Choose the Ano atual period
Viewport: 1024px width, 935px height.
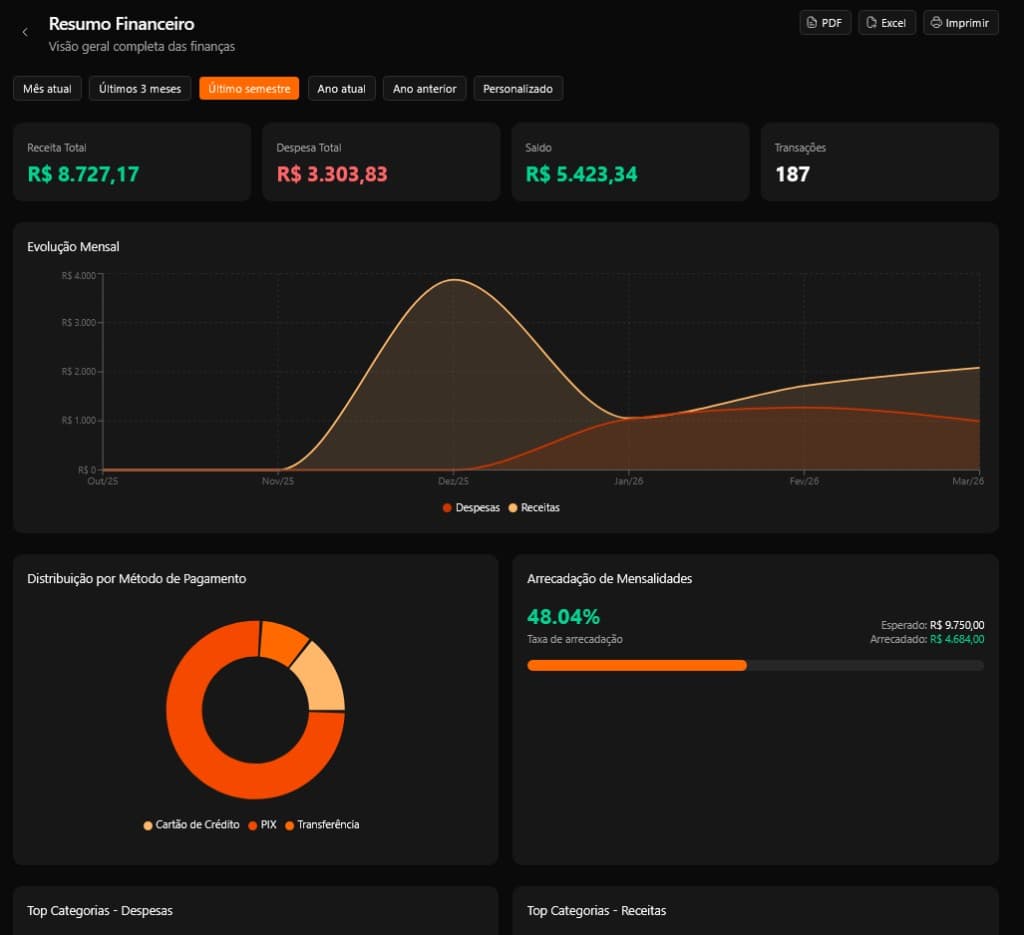tap(341, 89)
